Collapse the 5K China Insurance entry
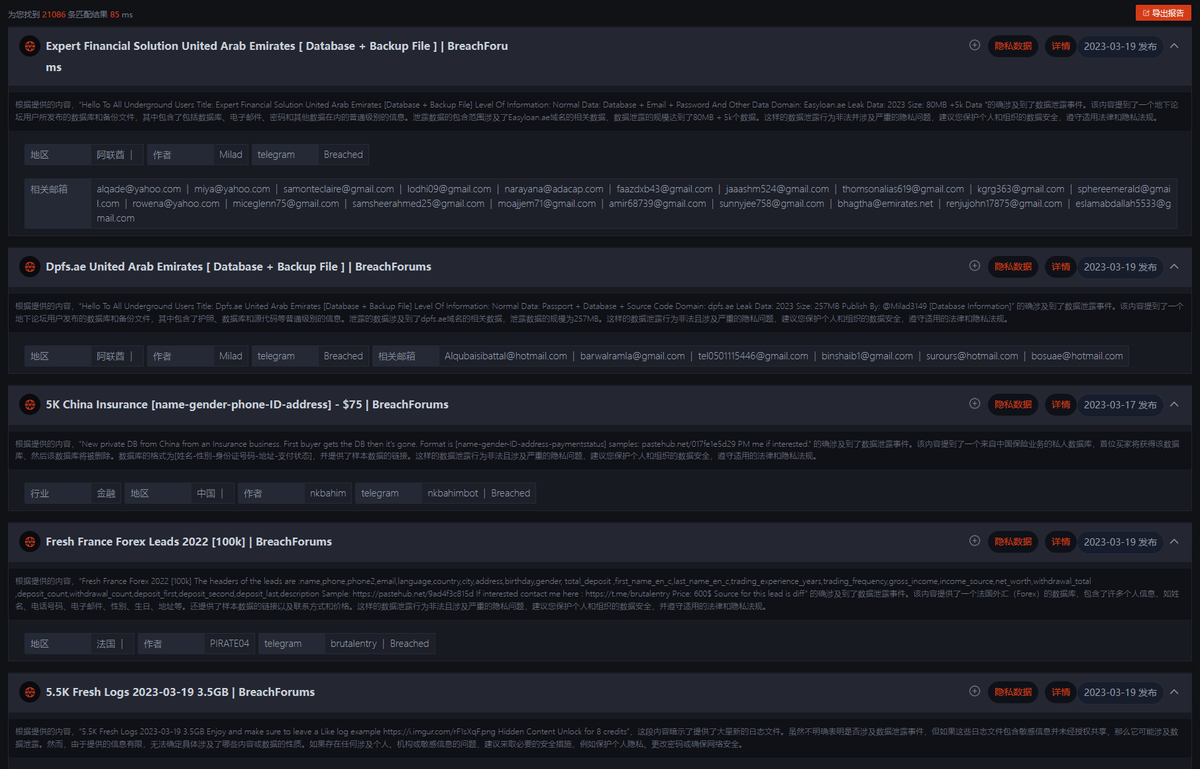The height and width of the screenshot is (769, 1200). (x=1175, y=405)
